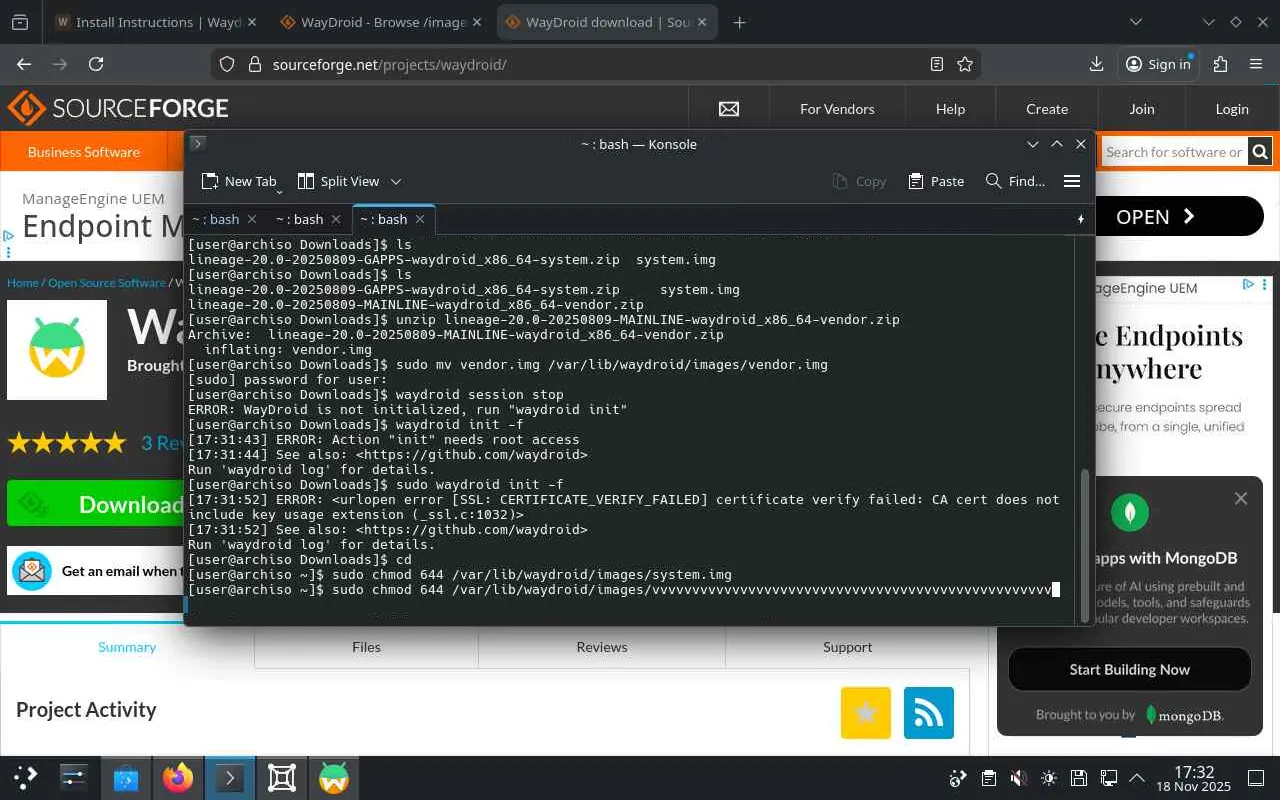The height and width of the screenshot is (800, 1280).
Task: Expand the Split View dropdown
Action: (396, 181)
